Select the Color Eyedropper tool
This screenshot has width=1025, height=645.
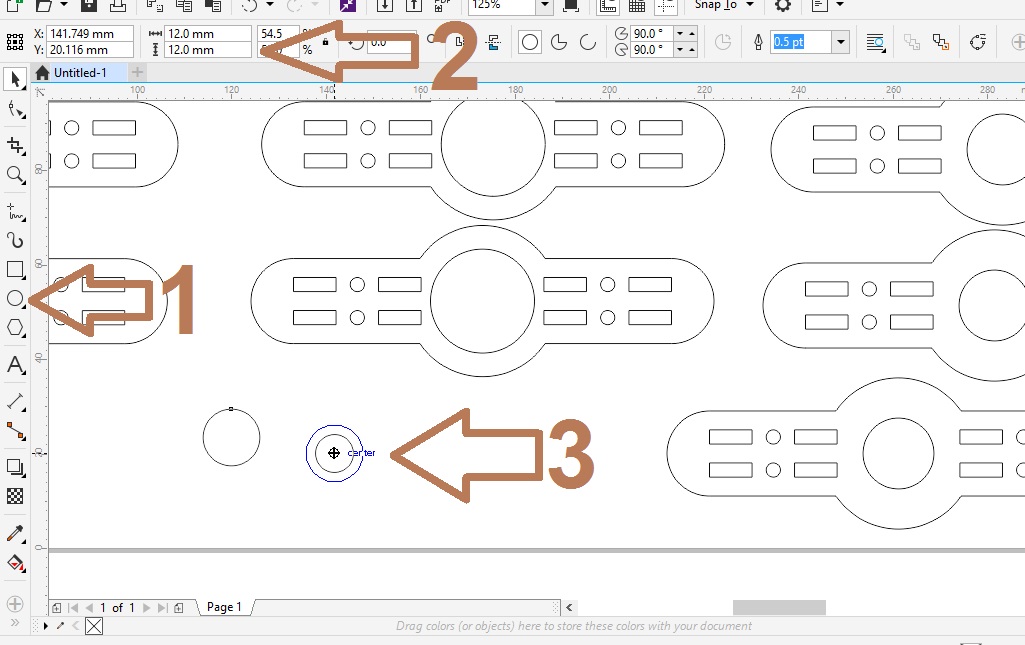coord(15,533)
